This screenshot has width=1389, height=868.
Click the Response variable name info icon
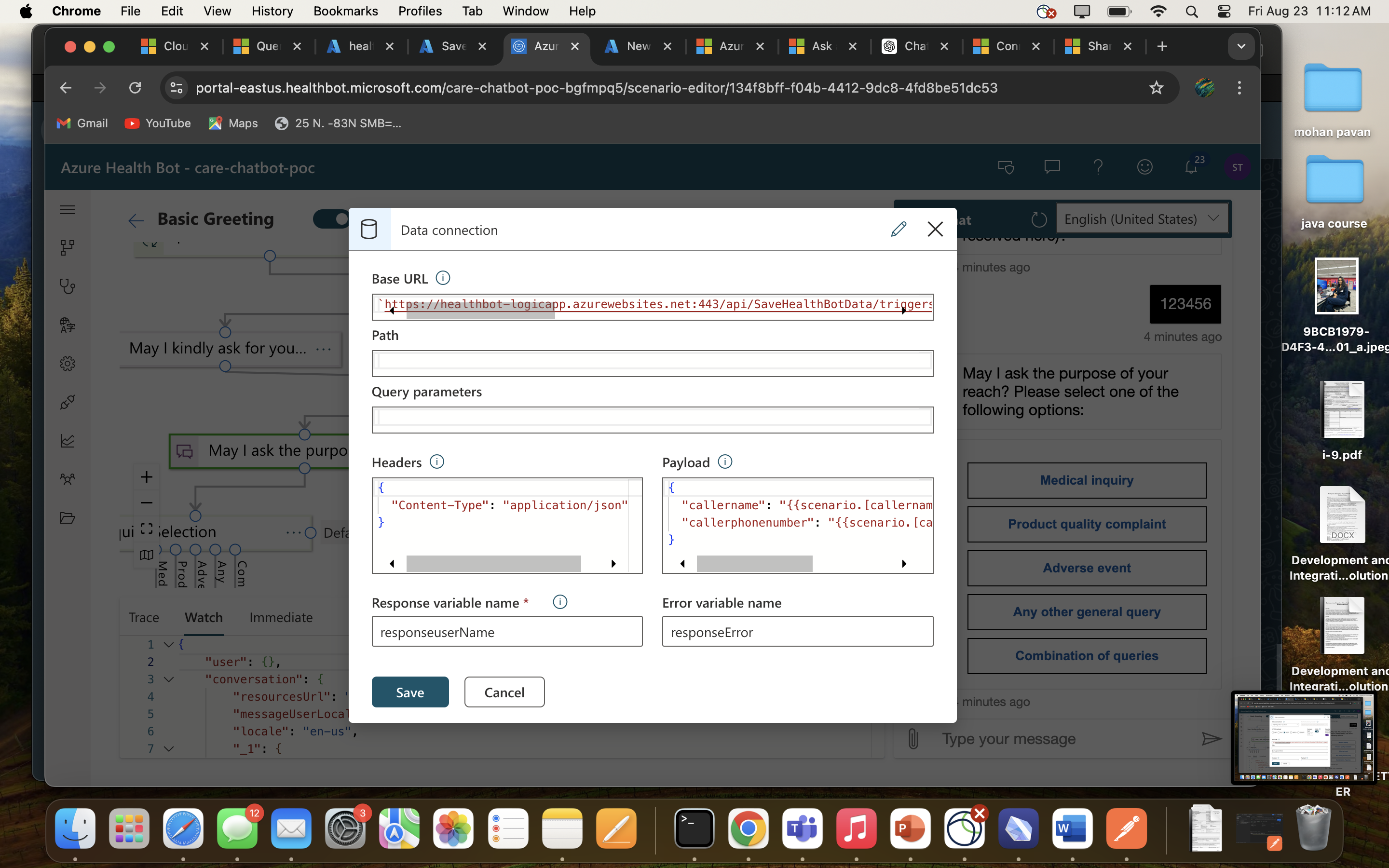click(x=559, y=602)
